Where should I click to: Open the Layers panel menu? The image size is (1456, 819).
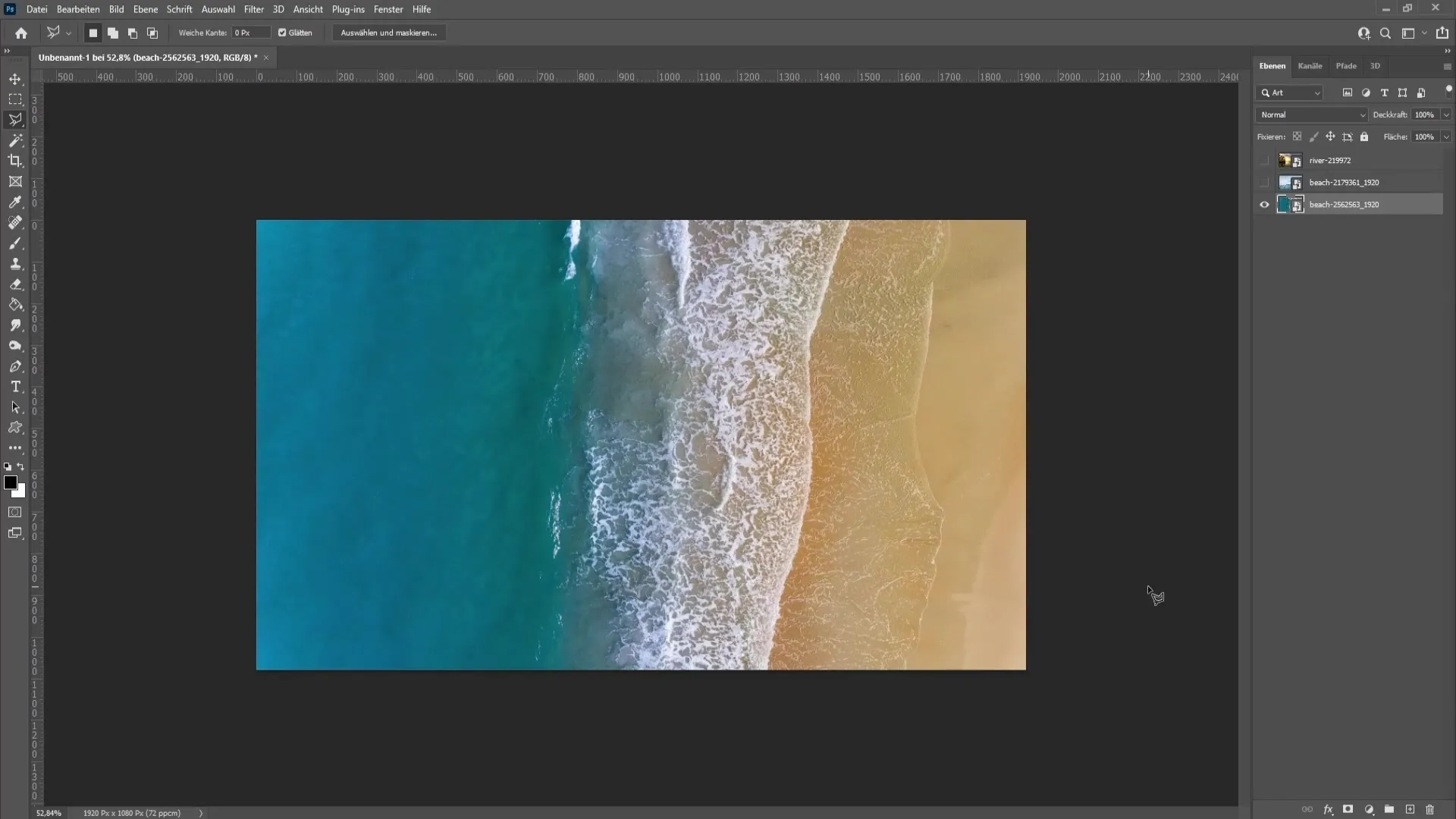point(1447,67)
